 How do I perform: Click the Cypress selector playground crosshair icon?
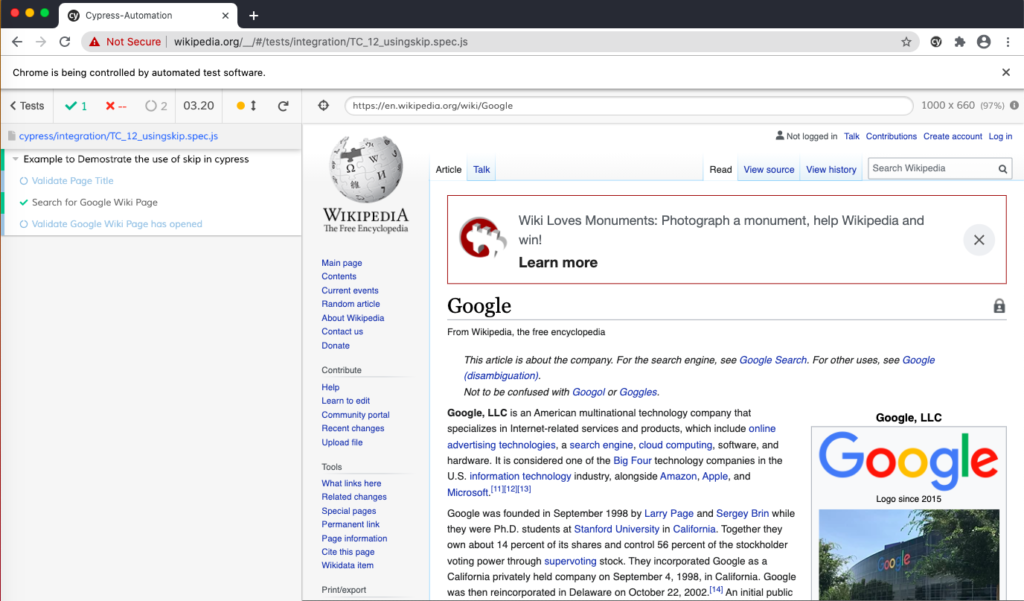click(x=323, y=106)
